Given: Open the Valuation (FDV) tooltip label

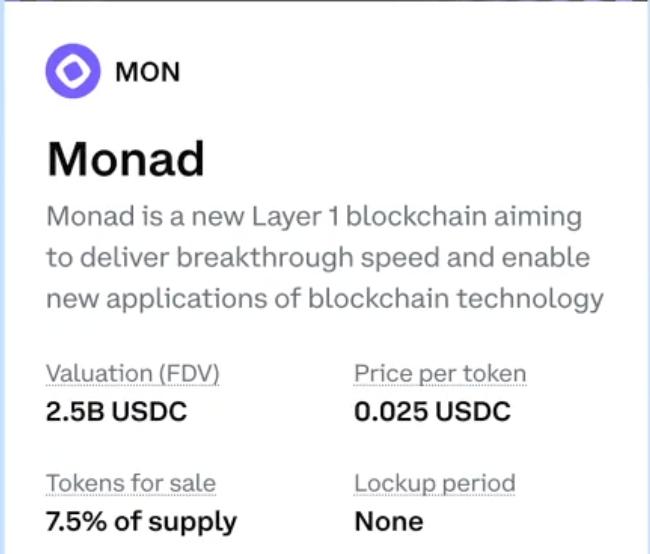Looking at the screenshot, I should 132,374.
